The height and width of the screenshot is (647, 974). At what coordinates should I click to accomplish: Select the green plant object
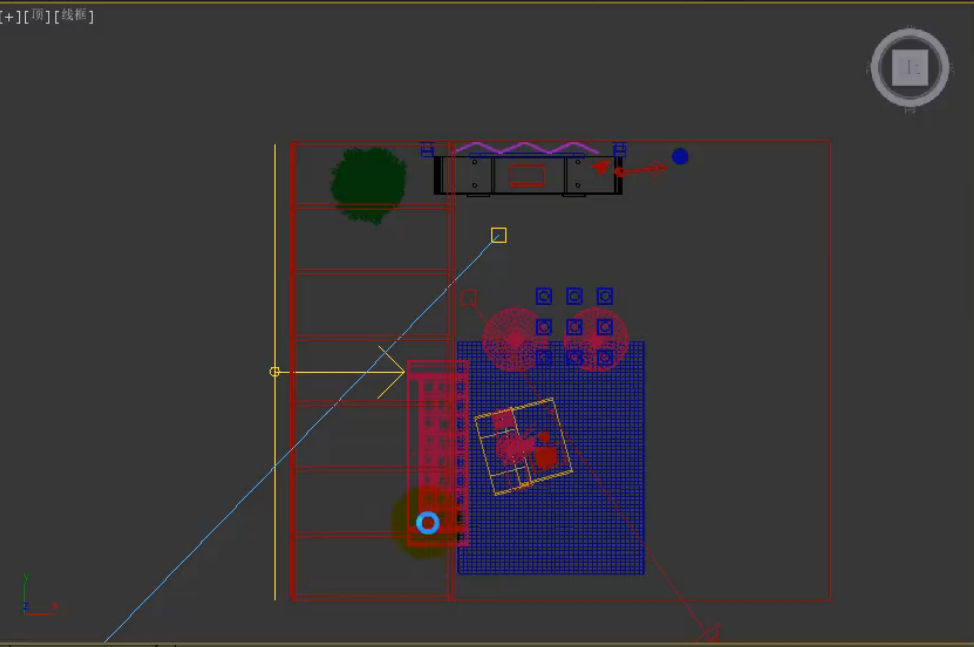(x=369, y=183)
